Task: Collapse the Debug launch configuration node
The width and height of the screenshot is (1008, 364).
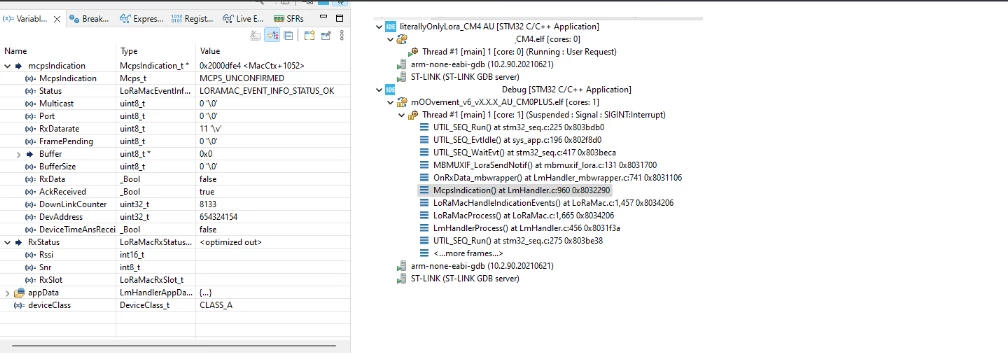Action: [379, 90]
